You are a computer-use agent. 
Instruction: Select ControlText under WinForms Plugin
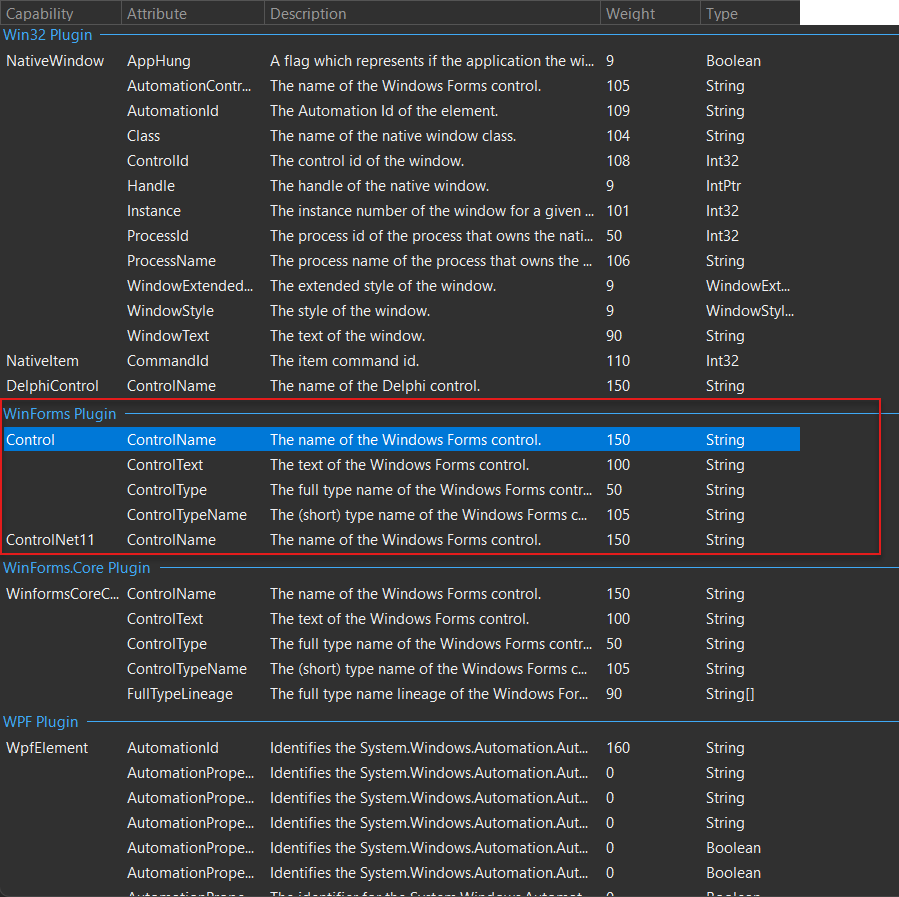(x=165, y=465)
